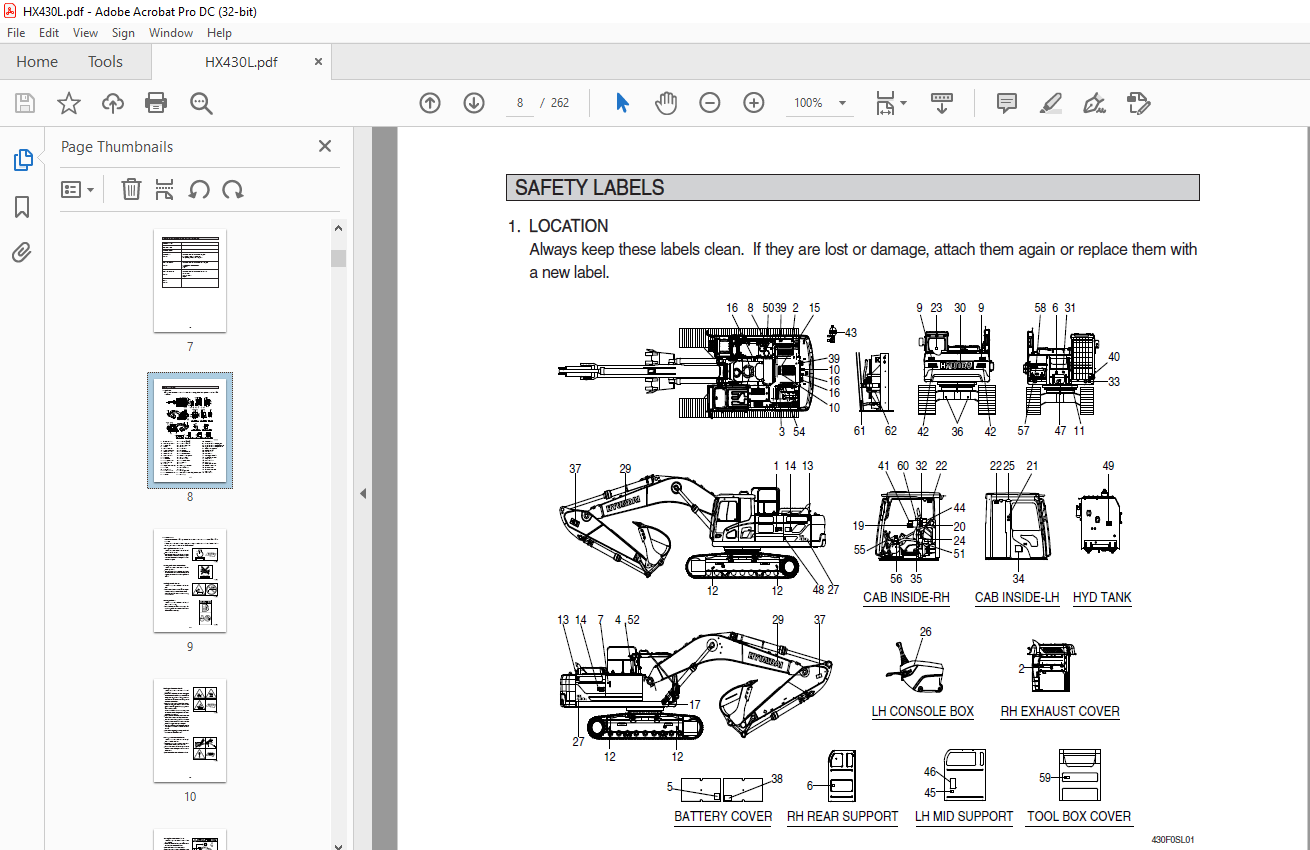Click the SAFETY LABELS heading text
1310x850 pixels.
click(x=589, y=188)
